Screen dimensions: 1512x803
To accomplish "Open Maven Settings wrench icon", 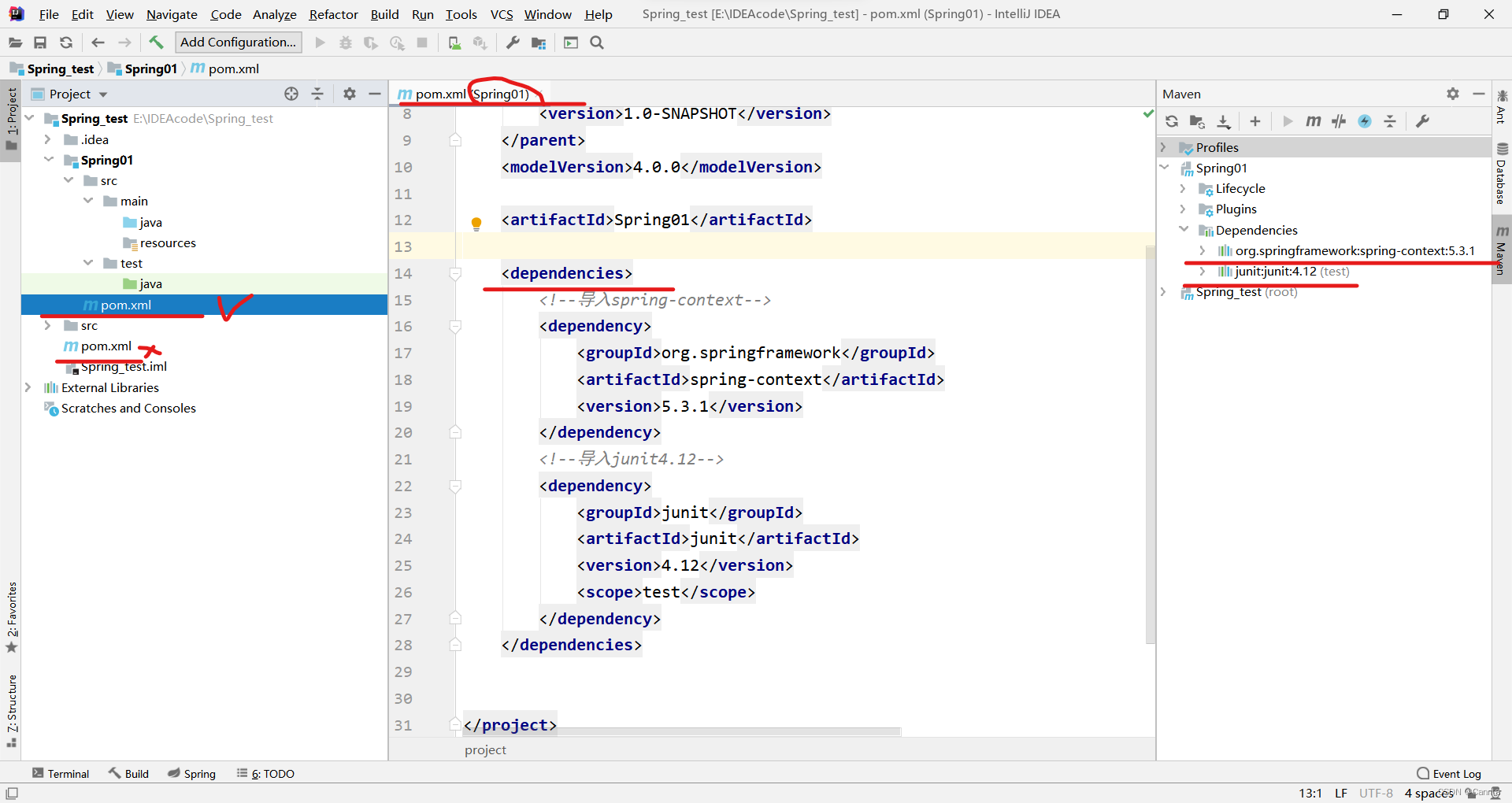I will click(1422, 121).
